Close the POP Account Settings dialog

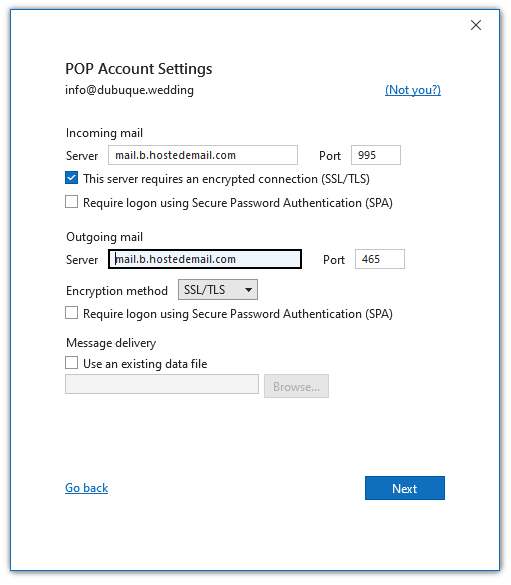click(476, 25)
